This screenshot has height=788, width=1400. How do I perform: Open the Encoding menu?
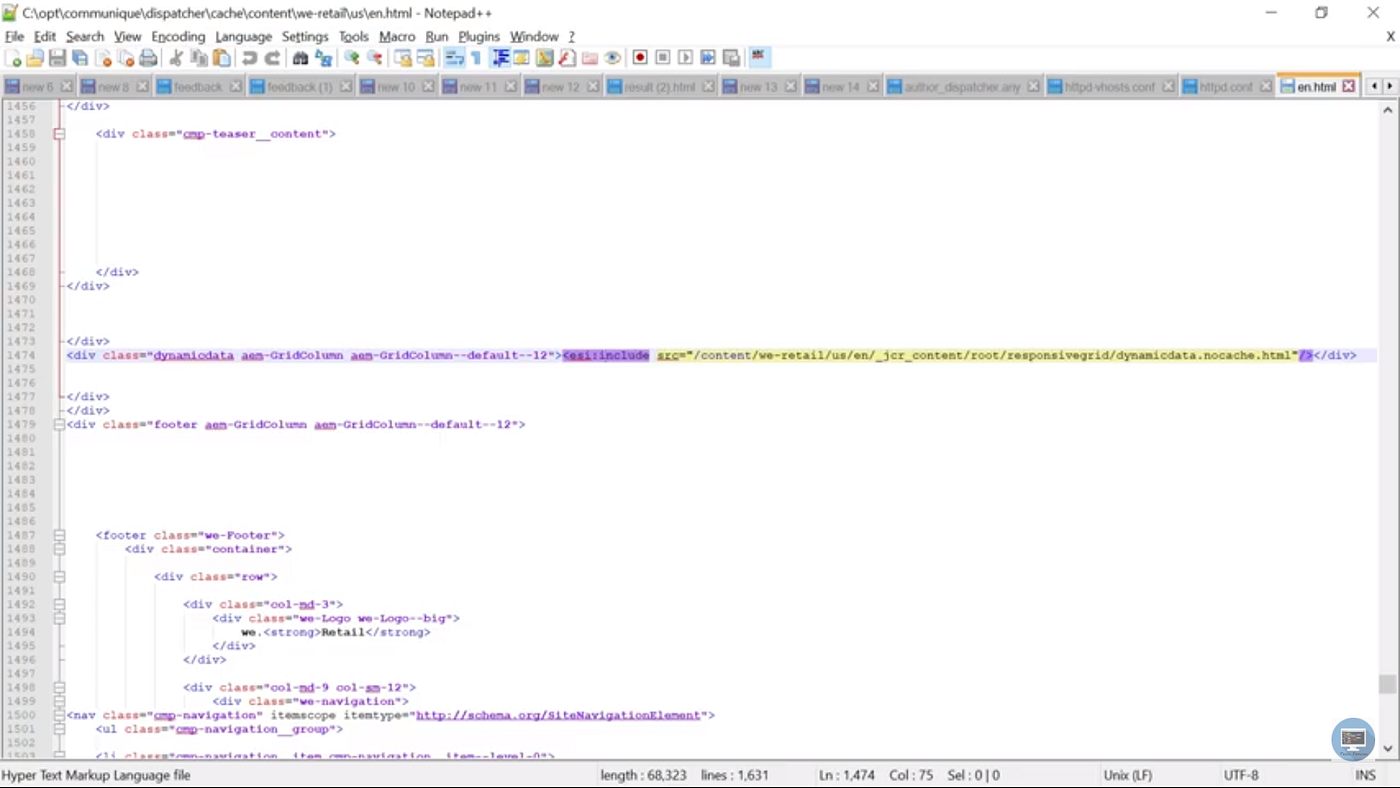(178, 36)
